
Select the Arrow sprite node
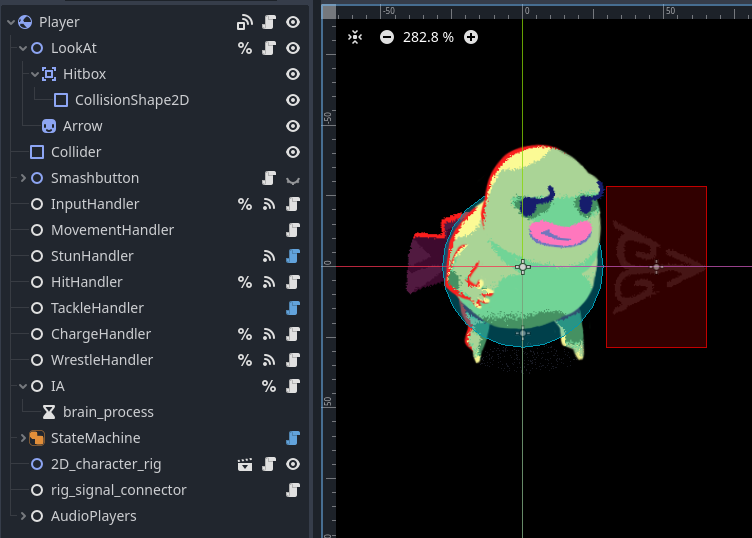click(x=82, y=126)
